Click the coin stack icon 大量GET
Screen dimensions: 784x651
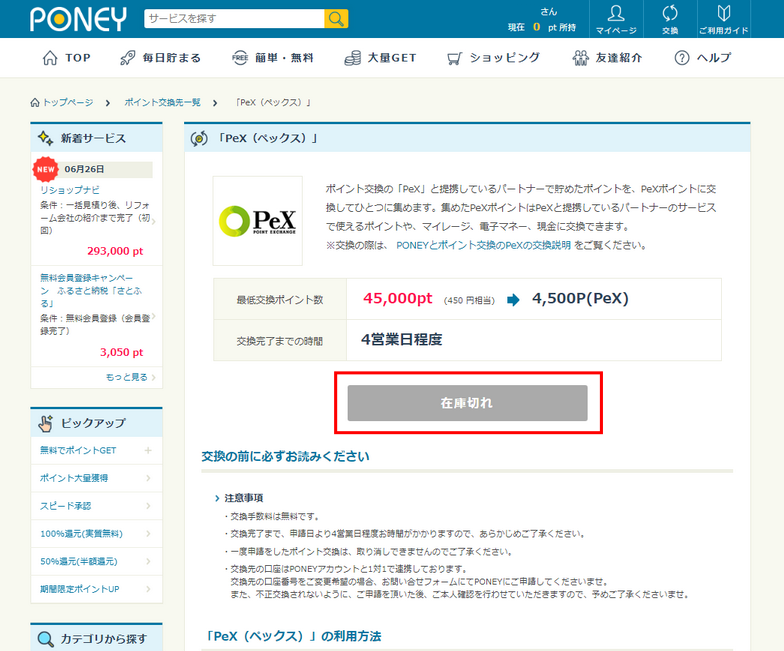(352, 58)
